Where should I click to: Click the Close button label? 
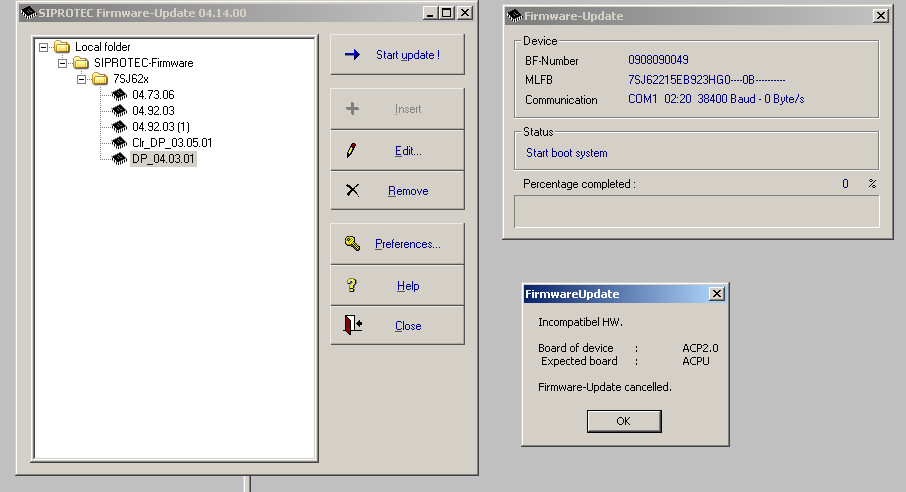click(x=408, y=326)
